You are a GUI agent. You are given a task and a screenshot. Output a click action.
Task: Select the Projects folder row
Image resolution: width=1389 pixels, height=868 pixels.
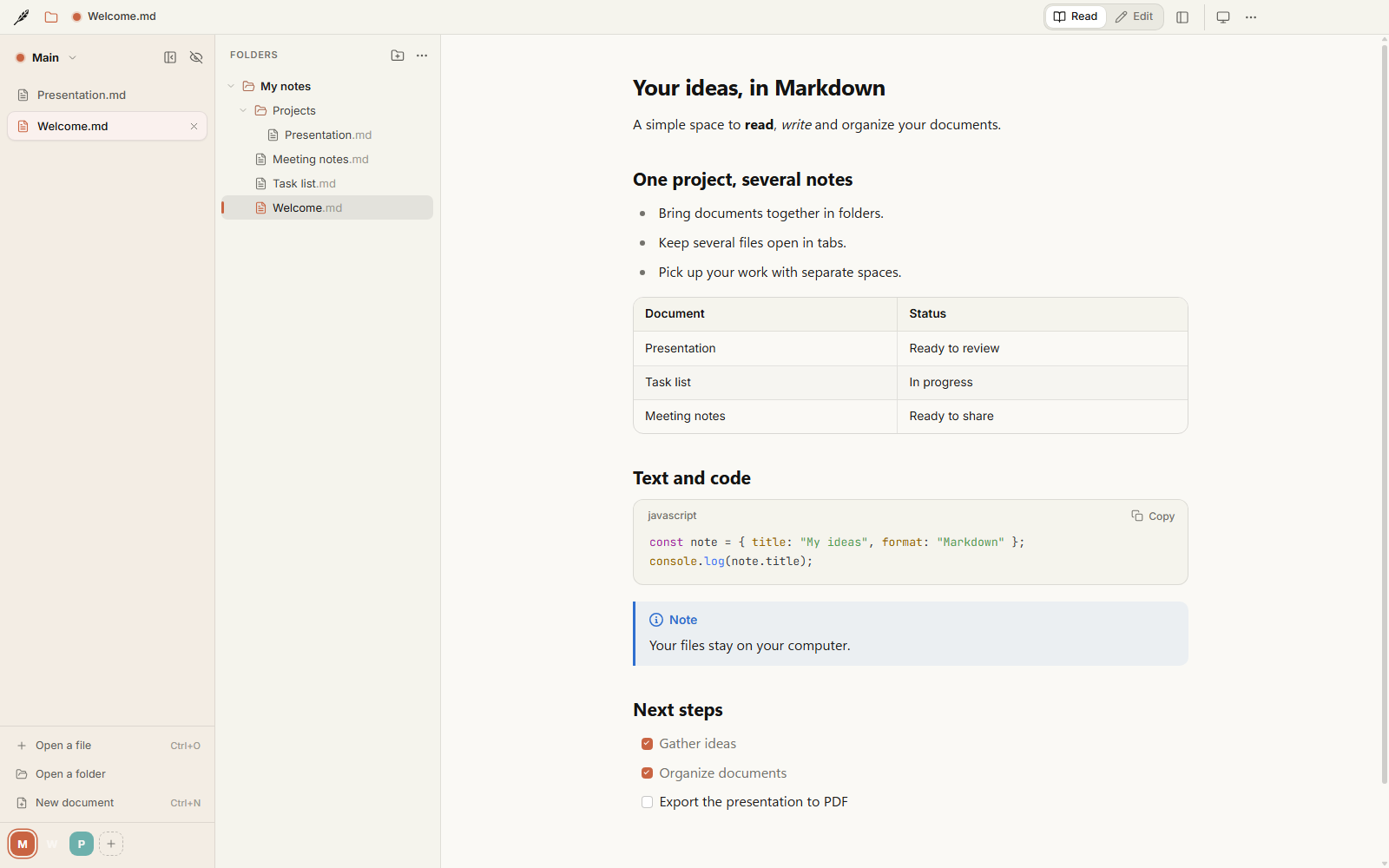click(327, 110)
